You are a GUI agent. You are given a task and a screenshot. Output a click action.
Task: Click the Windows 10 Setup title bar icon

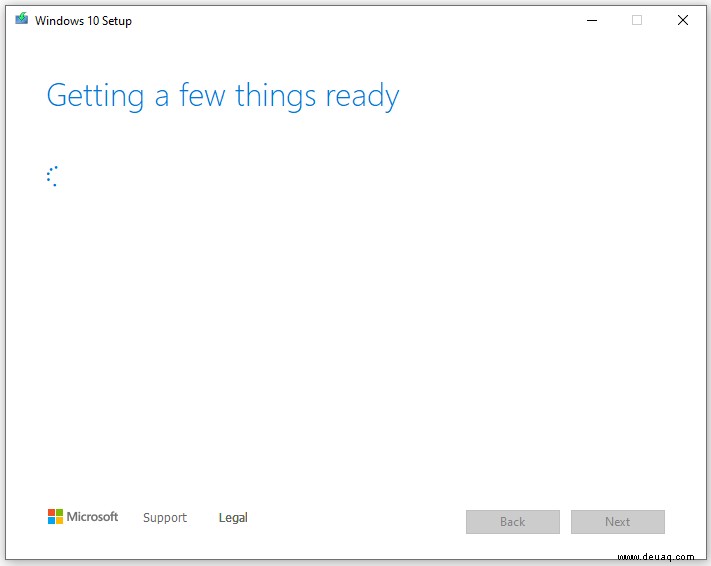pyautogui.click(x=21, y=19)
